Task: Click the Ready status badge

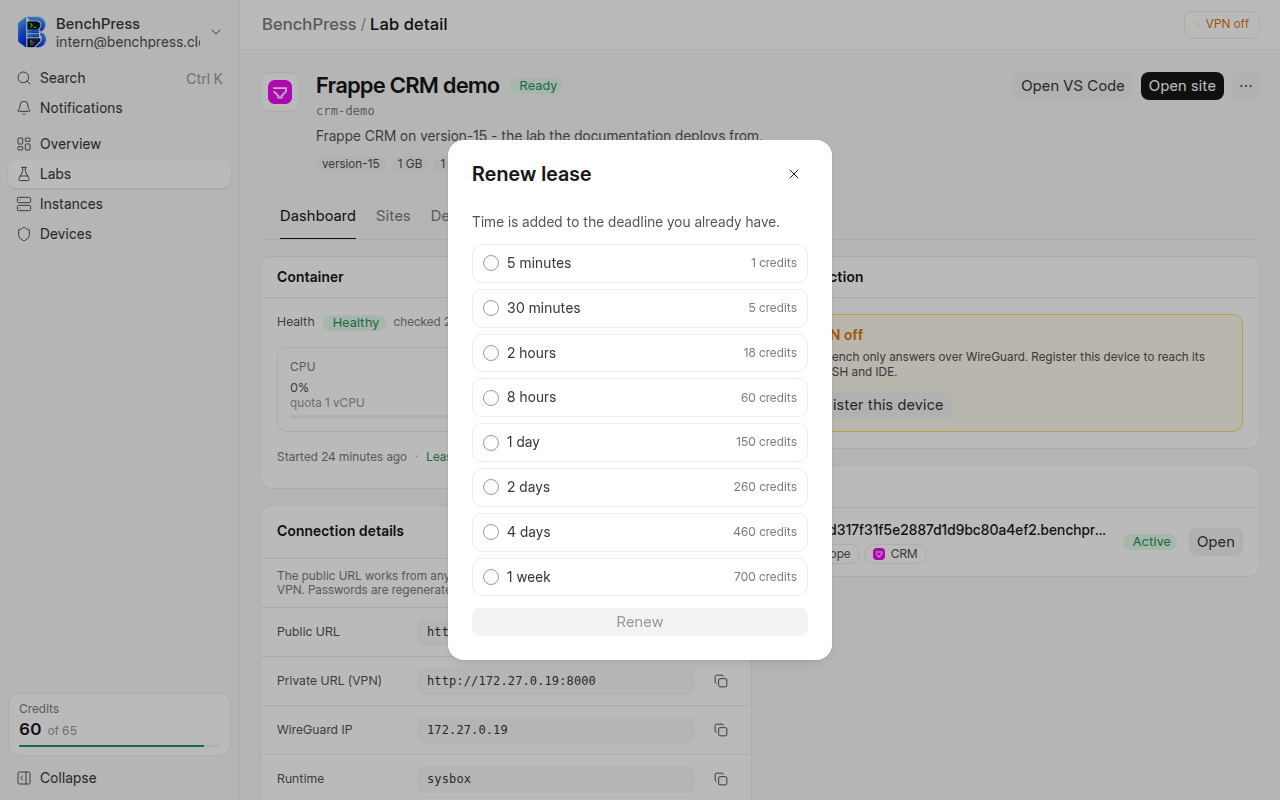Action: click(x=538, y=86)
